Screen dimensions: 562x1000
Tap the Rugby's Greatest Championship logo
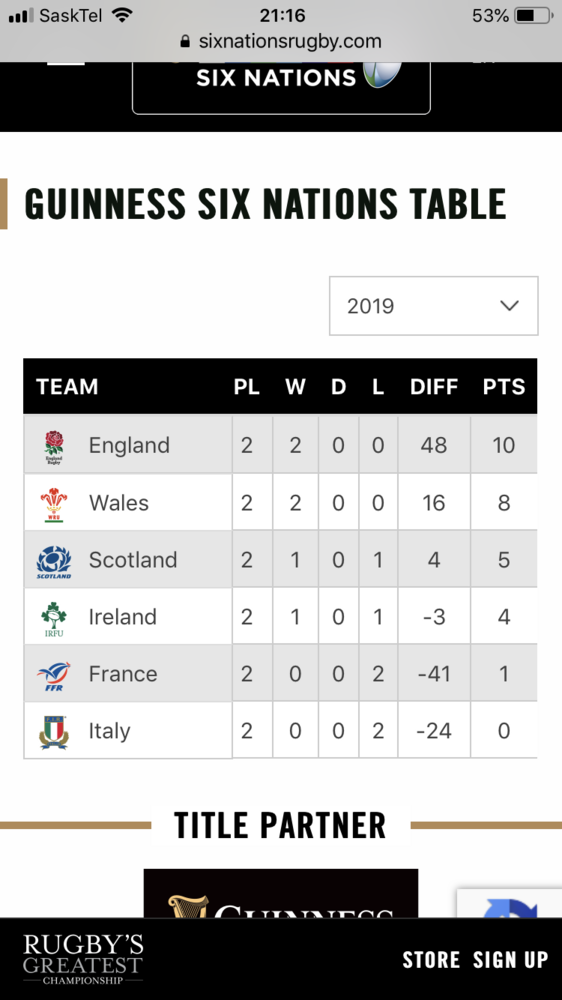point(83,959)
